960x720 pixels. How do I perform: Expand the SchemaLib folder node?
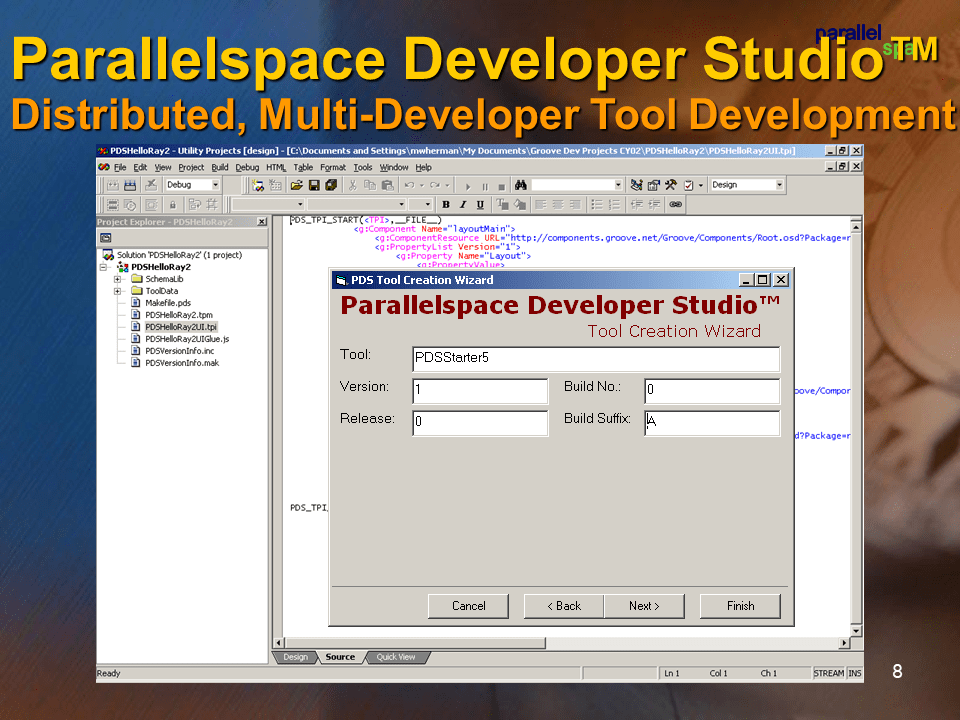(x=117, y=279)
